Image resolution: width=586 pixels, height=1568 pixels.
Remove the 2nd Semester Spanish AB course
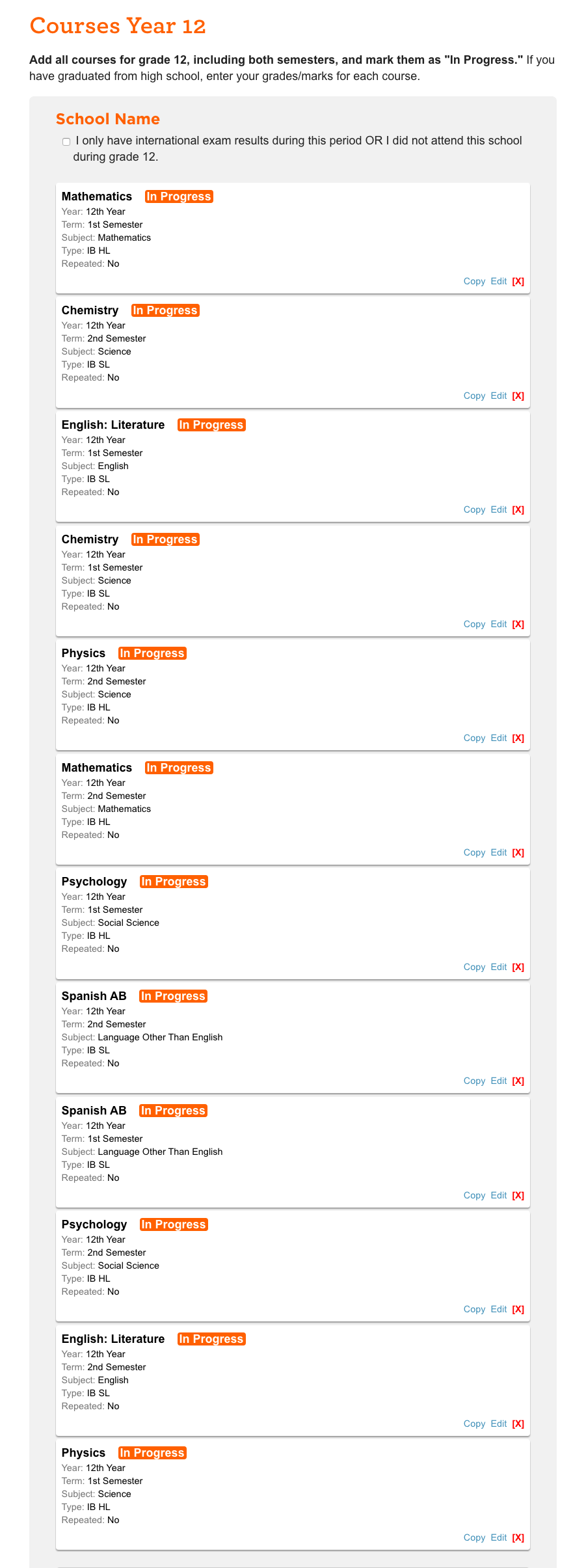(x=518, y=1081)
